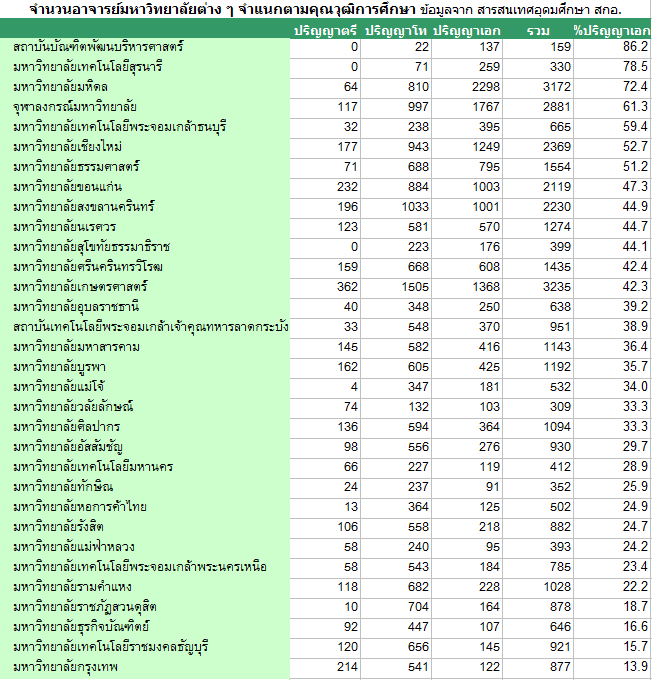Select the row มหาวิทยาลัยศรีนครินทรวิโรฒ
The width and height of the screenshot is (652, 680).
click(x=325, y=267)
